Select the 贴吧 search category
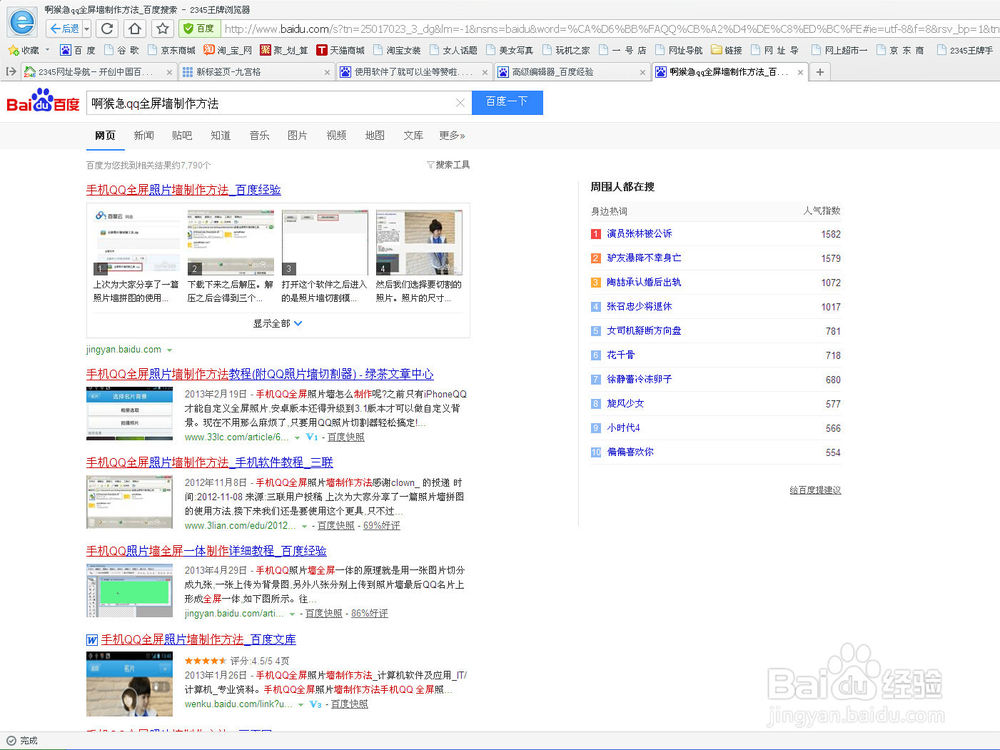1000x750 pixels. point(182,135)
